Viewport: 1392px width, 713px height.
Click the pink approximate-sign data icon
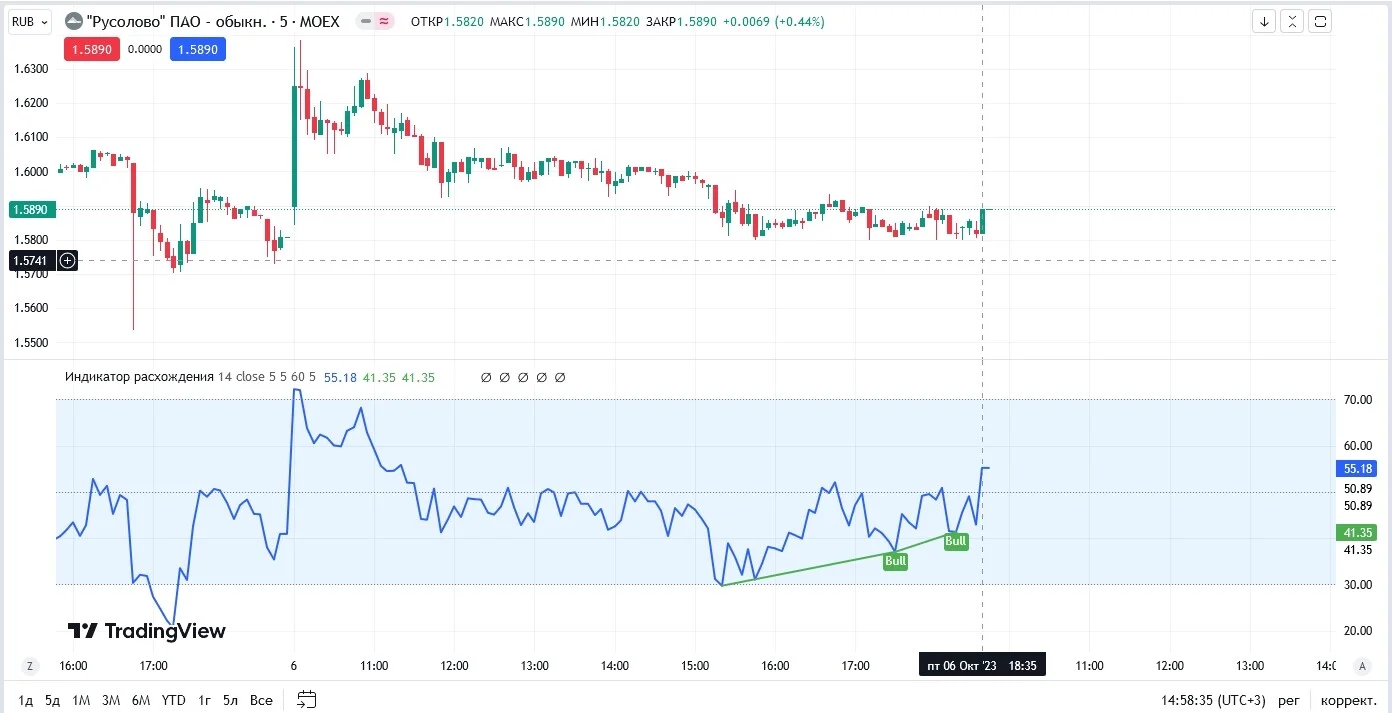(383, 21)
